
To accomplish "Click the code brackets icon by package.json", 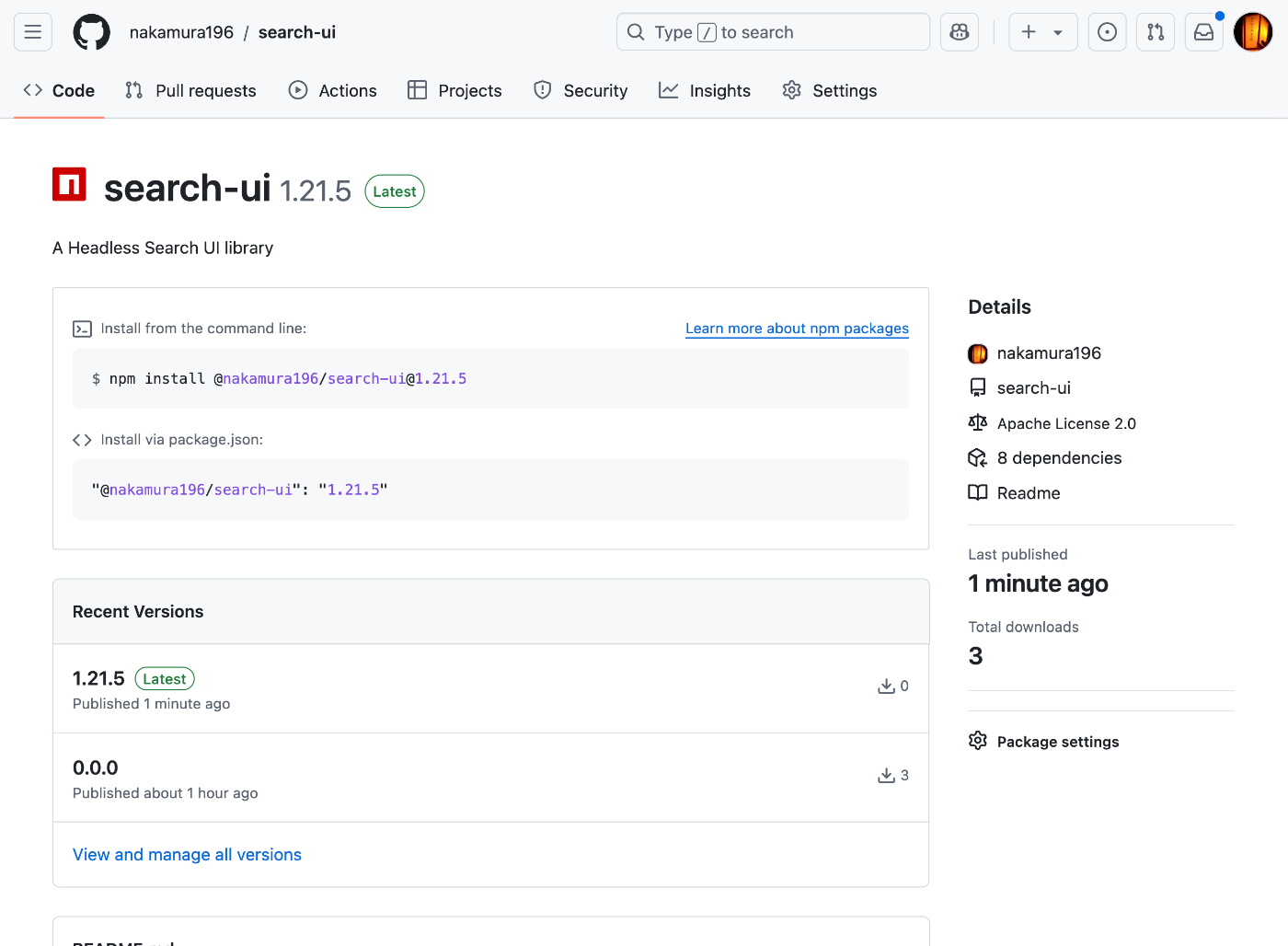I will click(x=82, y=440).
